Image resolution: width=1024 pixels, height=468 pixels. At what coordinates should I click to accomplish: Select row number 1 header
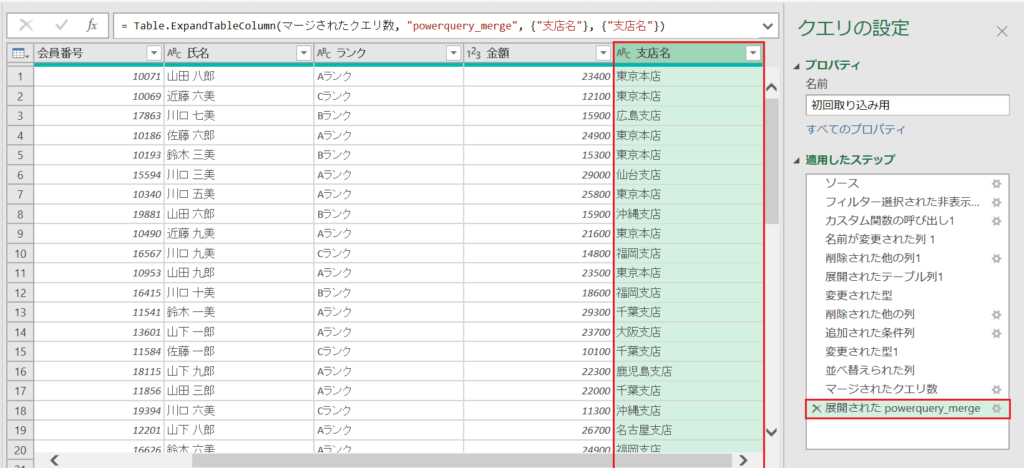click(20, 77)
